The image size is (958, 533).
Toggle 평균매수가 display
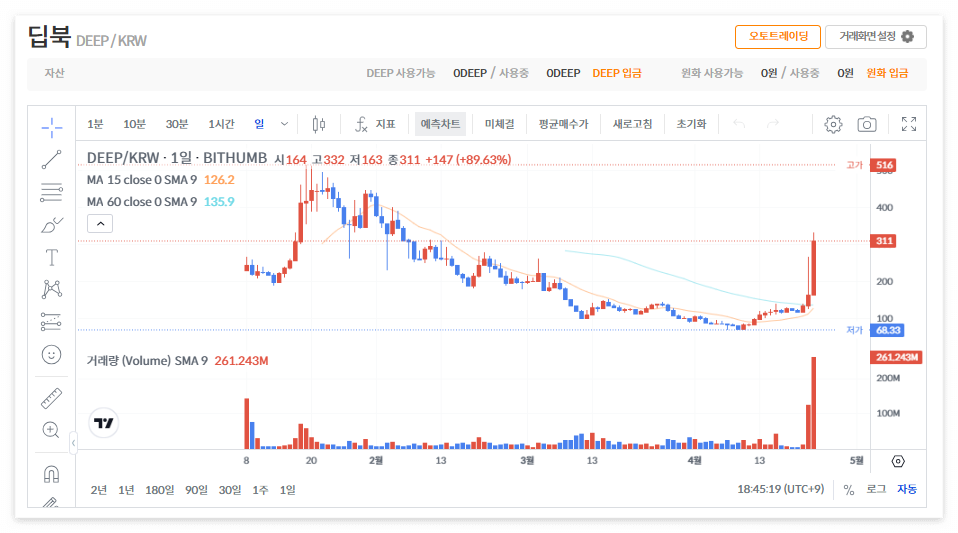tap(563, 124)
